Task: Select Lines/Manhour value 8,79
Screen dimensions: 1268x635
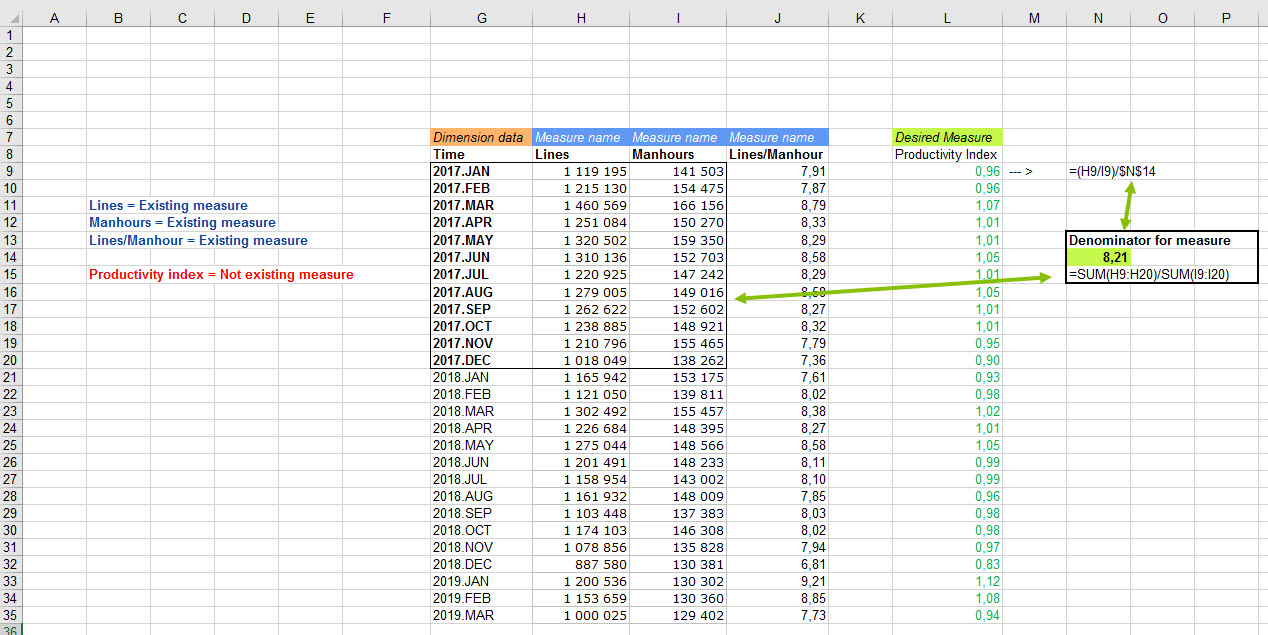Action: 777,205
